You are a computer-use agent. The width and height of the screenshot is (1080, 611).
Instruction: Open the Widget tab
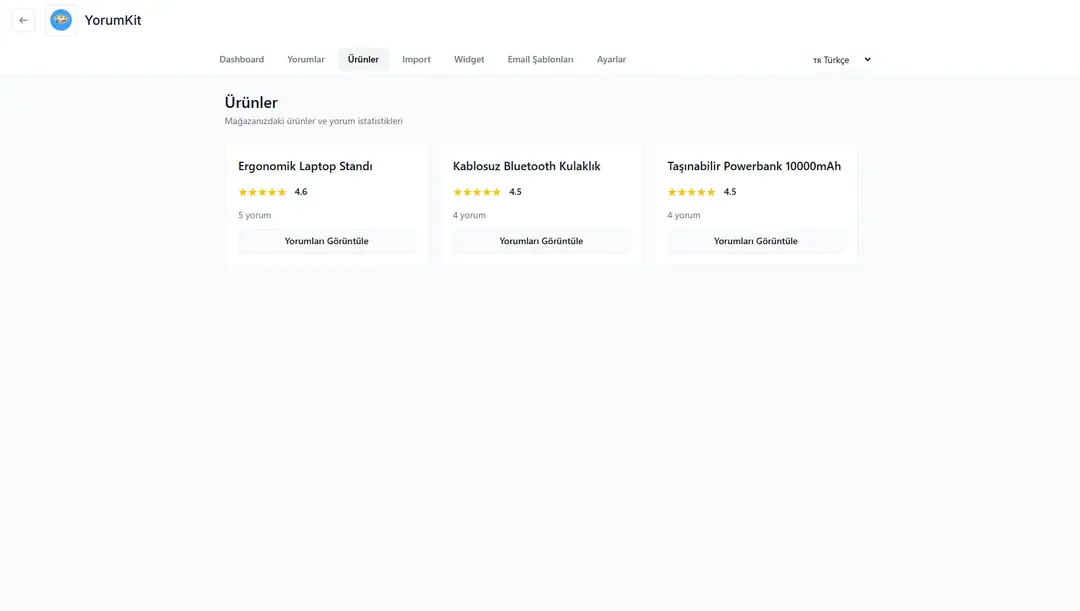[x=469, y=60]
